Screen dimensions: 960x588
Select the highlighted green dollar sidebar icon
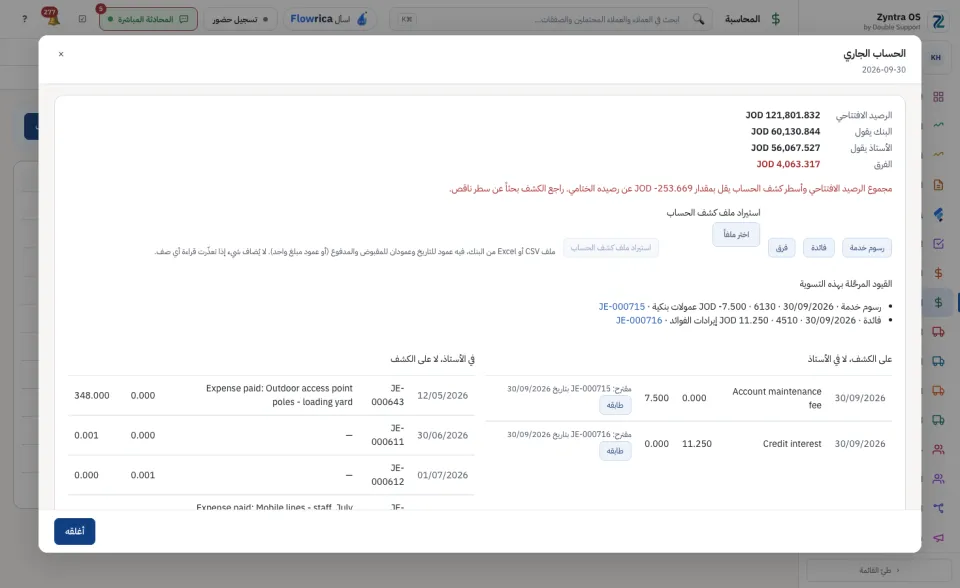coord(938,302)
